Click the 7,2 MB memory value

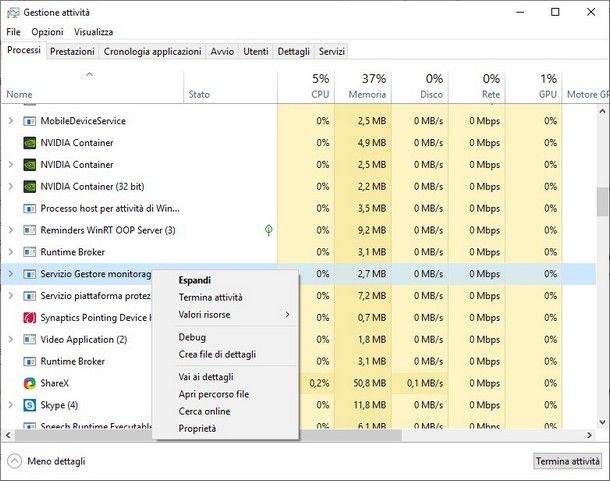click(x=372, y=296)
